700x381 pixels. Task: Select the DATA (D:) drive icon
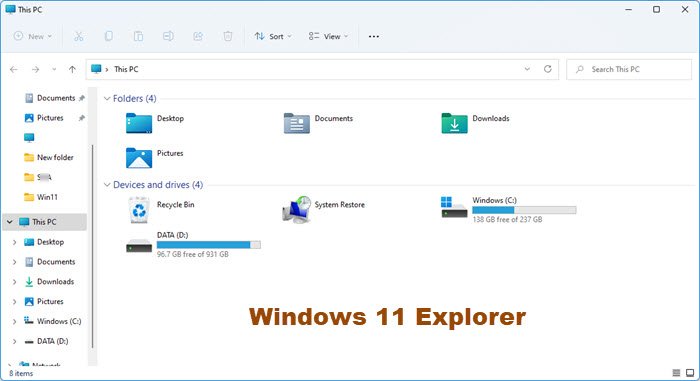(139, 245)
